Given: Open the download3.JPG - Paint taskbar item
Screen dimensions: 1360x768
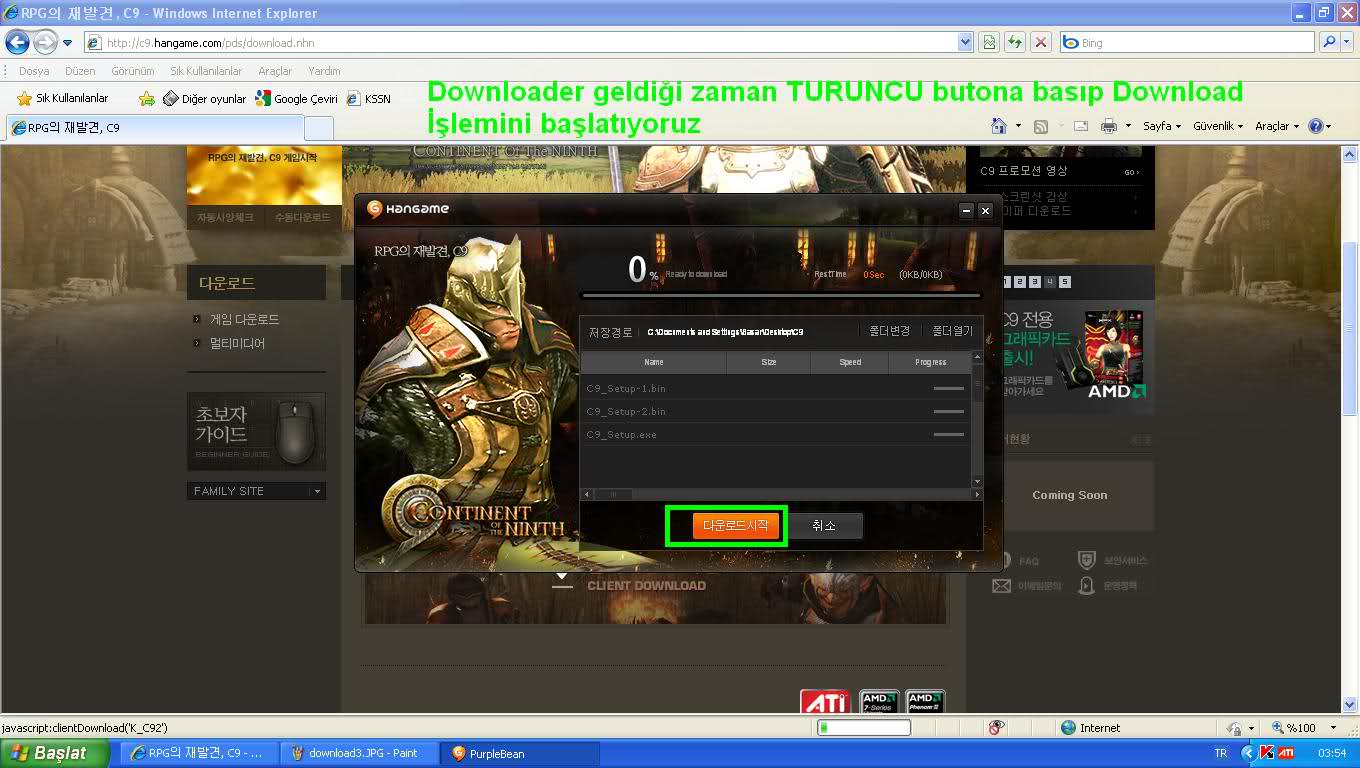Looking at the screenshot, I should coord(360,753).
